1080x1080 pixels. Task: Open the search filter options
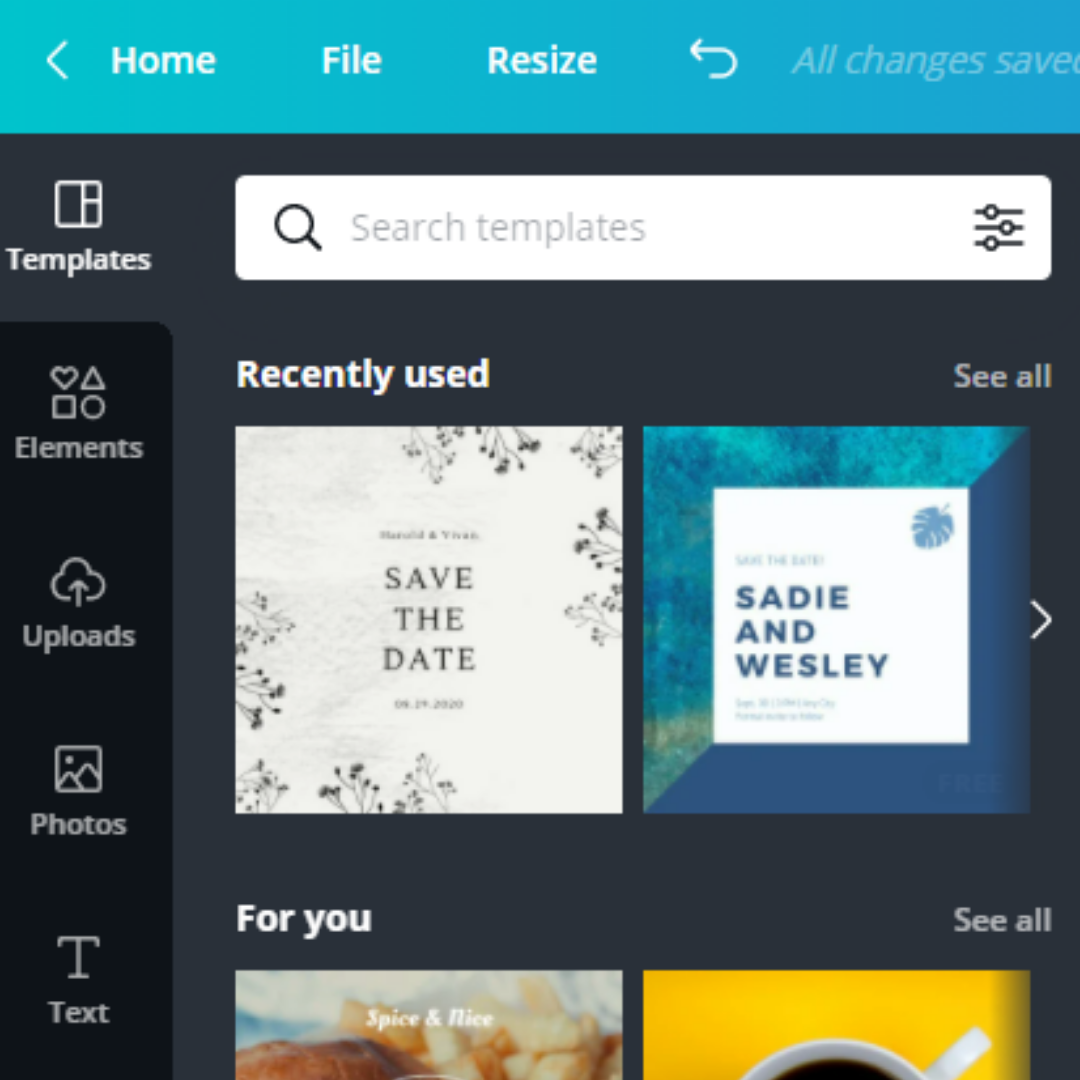click(999, 227)
